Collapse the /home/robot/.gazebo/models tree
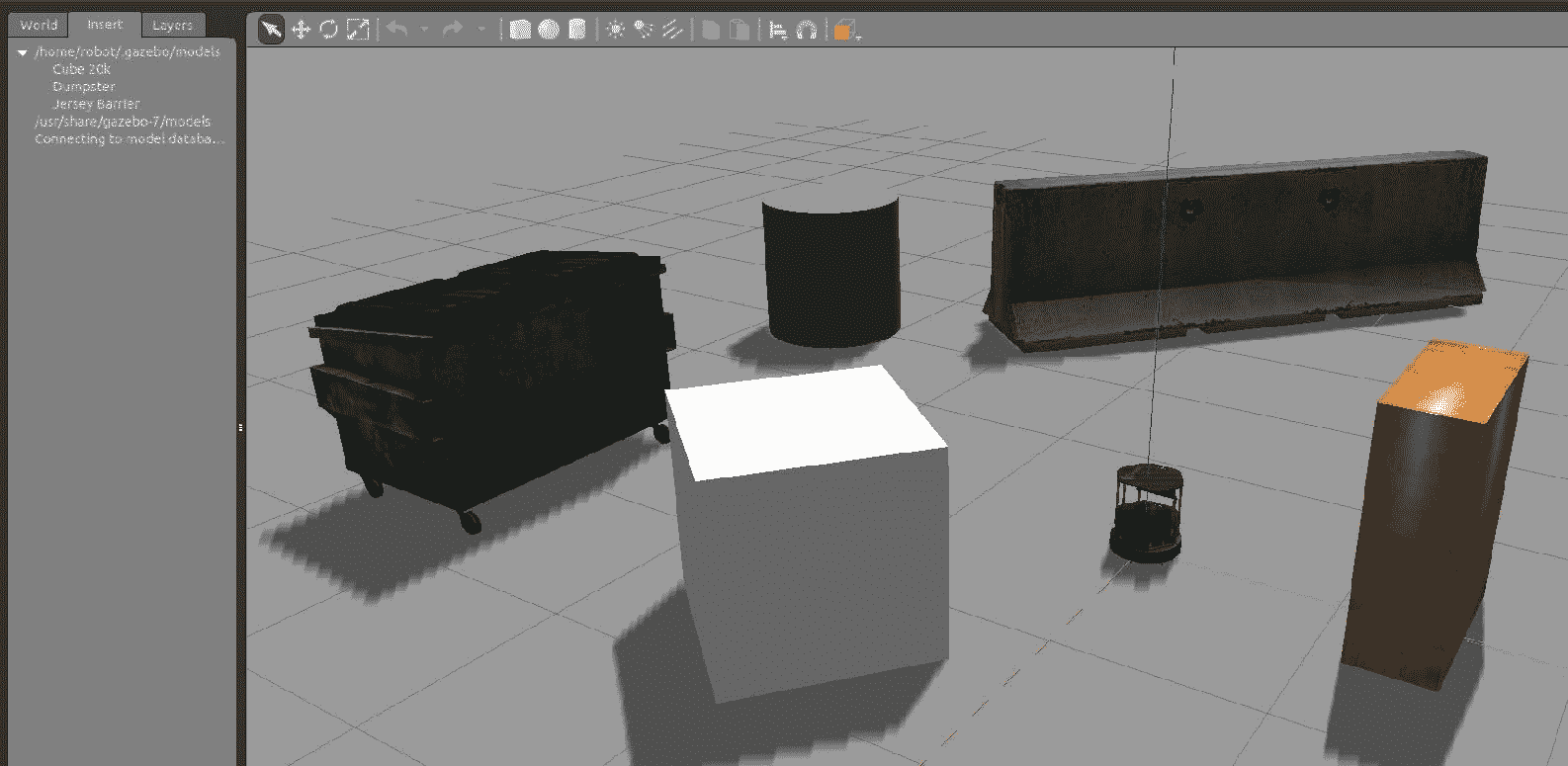 point(22,52)
